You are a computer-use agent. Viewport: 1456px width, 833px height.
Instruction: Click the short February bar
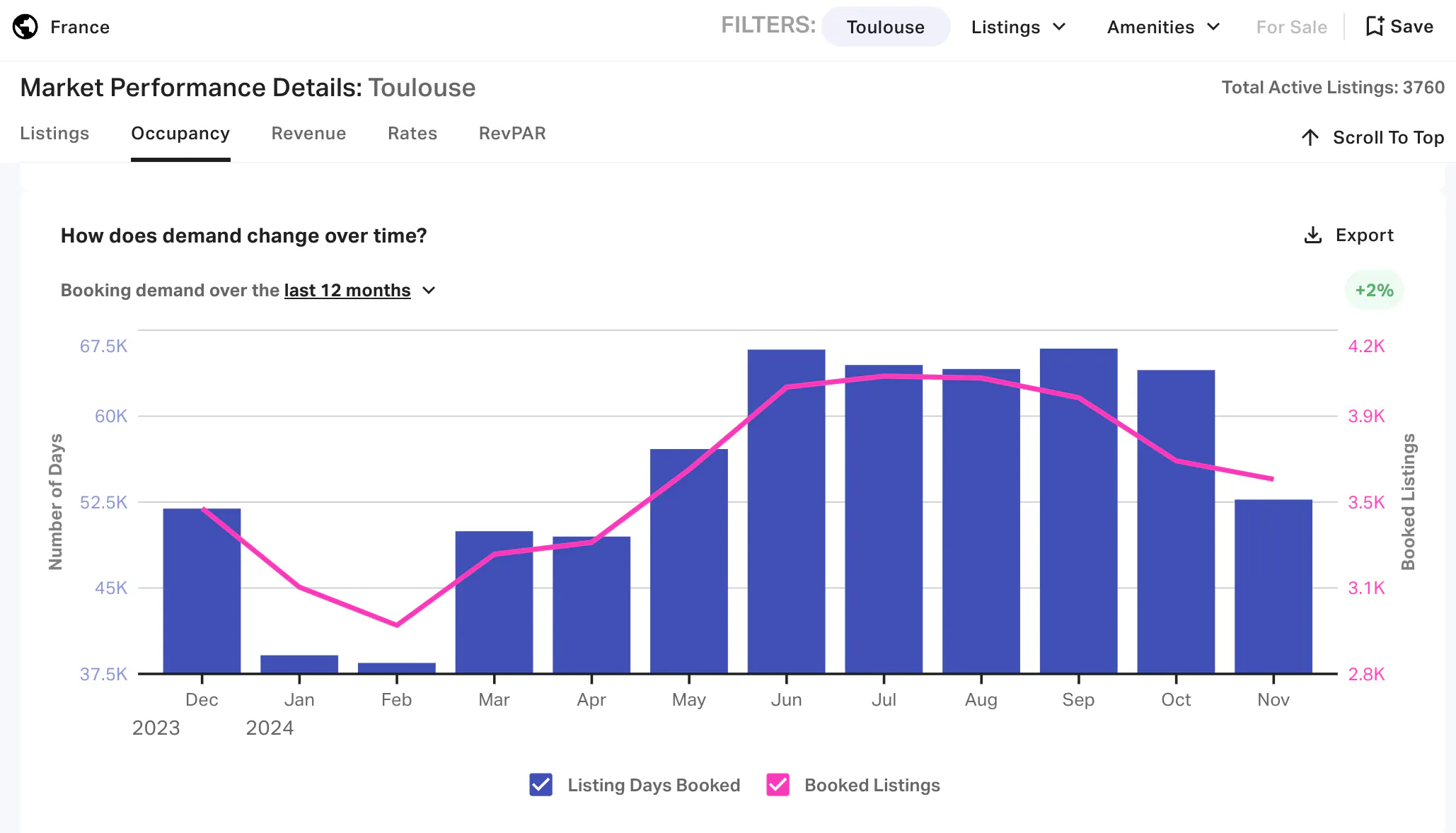397,668
